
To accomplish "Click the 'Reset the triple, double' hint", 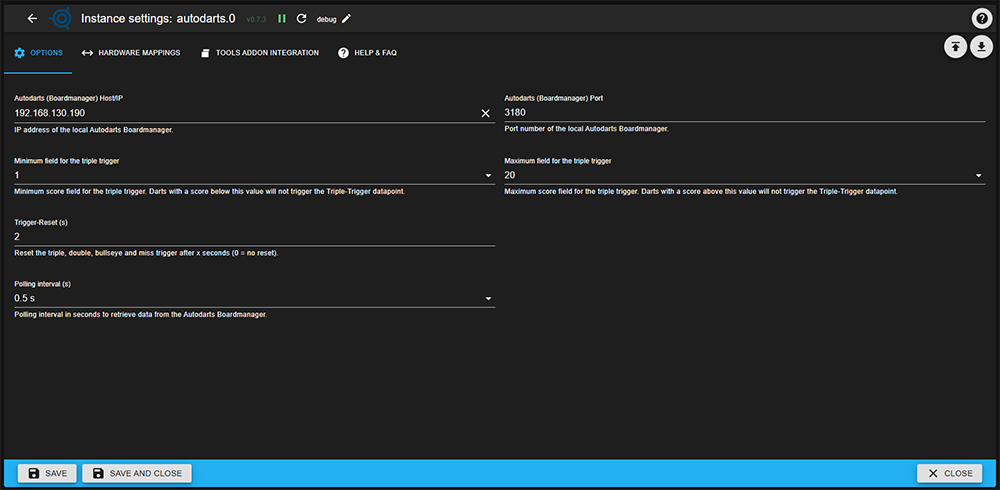I will tap(146, 253).
